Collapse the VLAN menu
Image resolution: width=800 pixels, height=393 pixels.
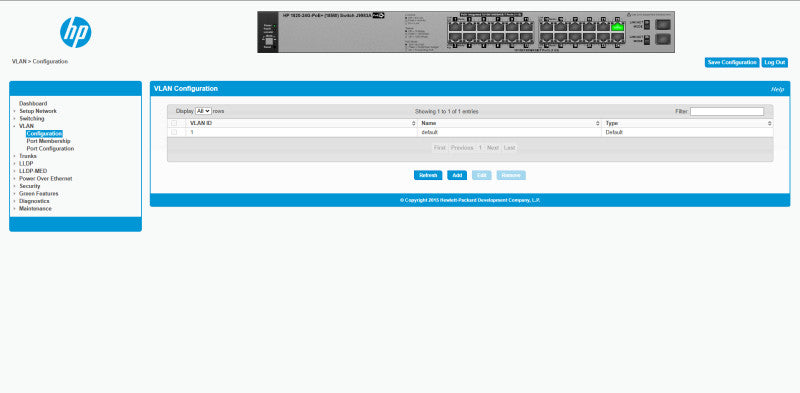[27, 126]
